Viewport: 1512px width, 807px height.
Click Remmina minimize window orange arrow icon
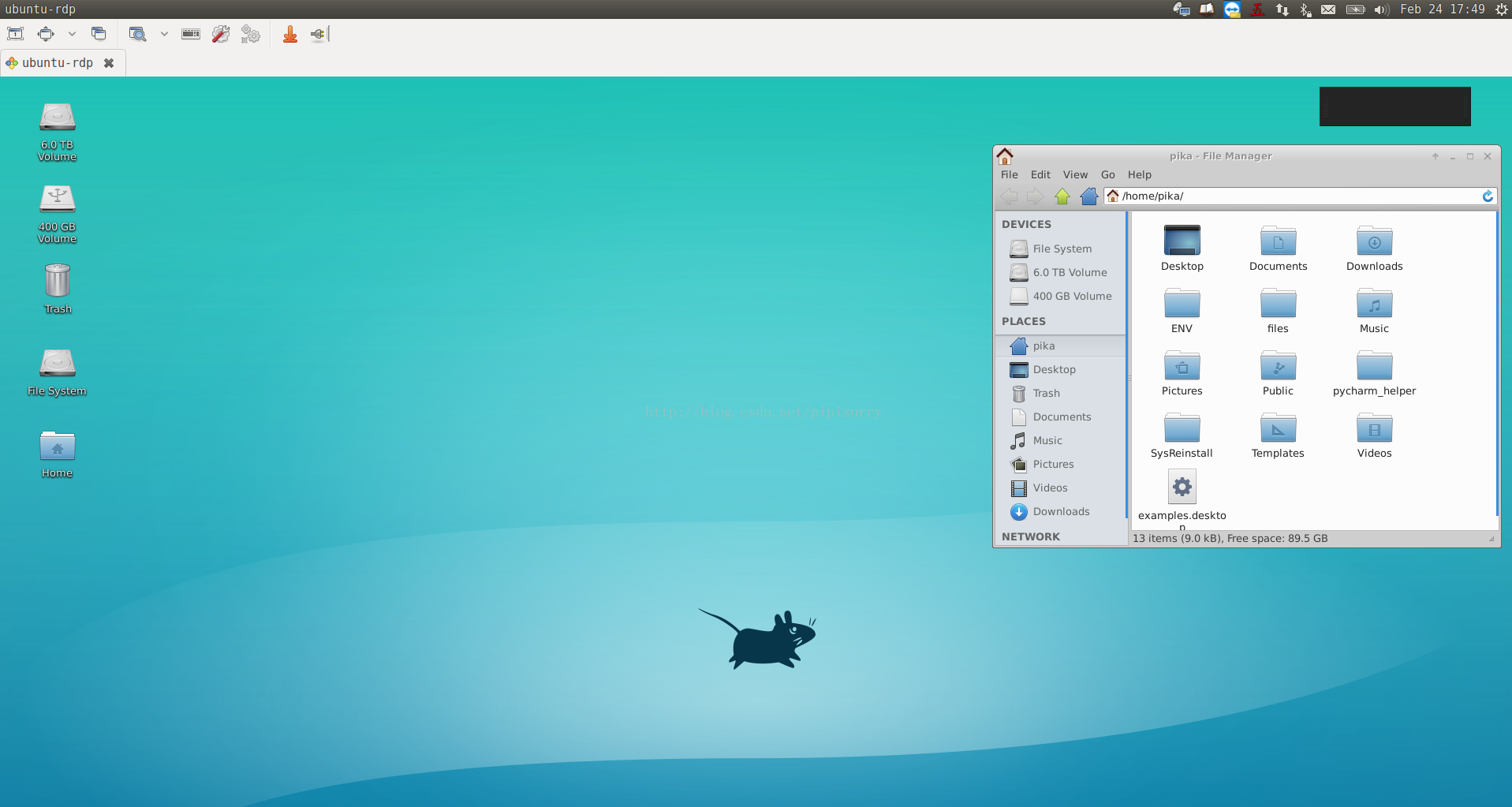coord(290,34)
